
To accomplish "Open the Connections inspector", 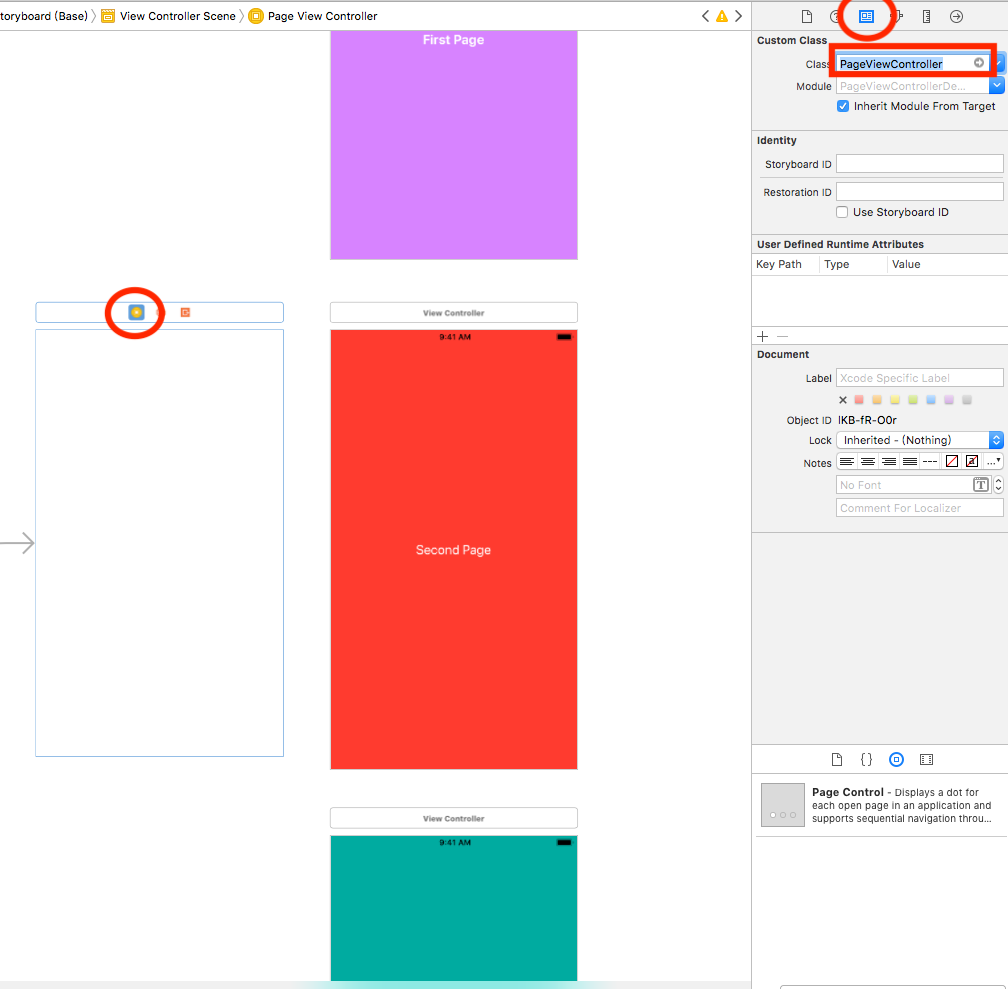I will 957,16.
